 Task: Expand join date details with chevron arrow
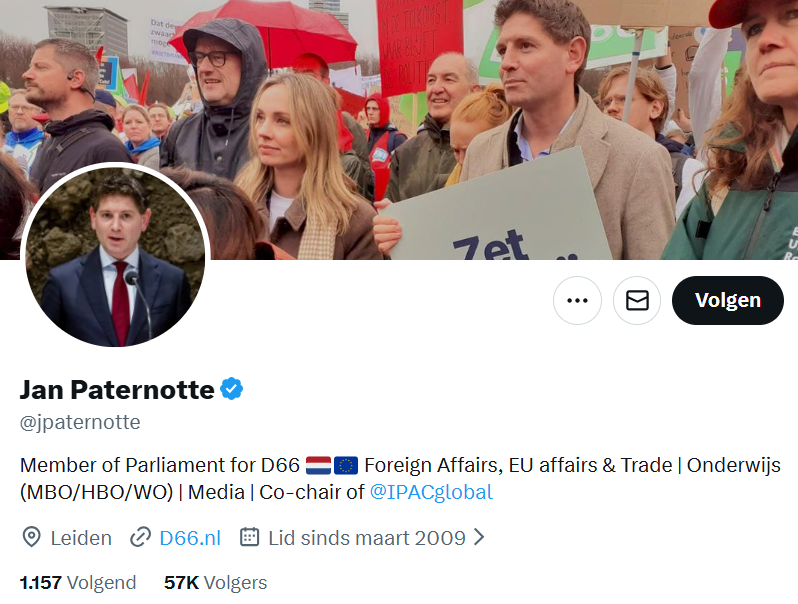tap(479, 537)
